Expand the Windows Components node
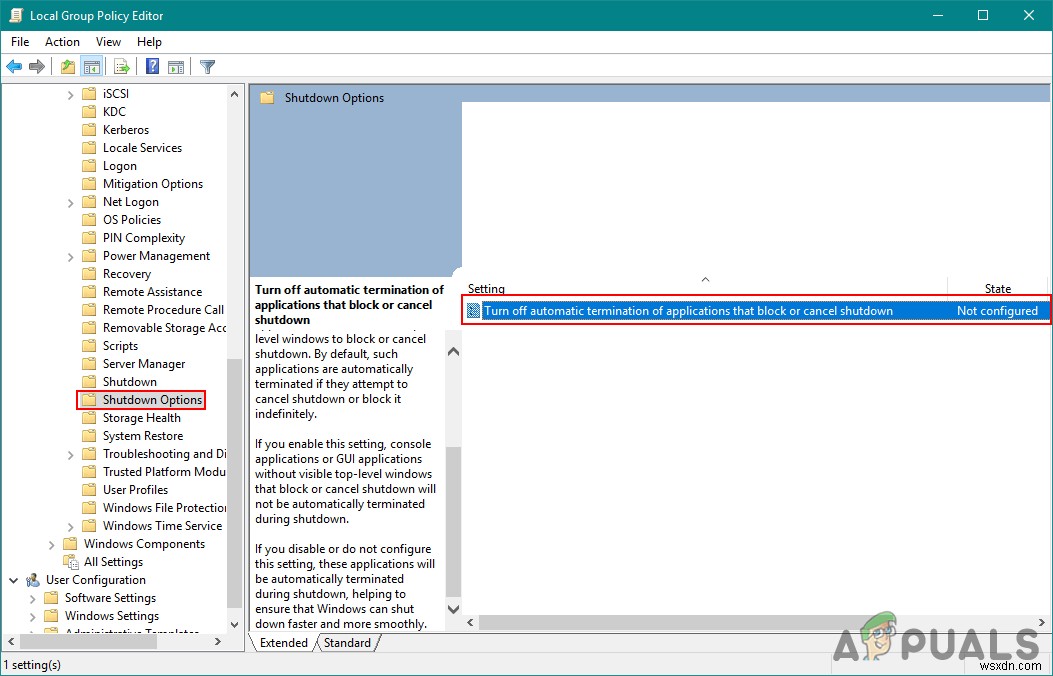 52,544
